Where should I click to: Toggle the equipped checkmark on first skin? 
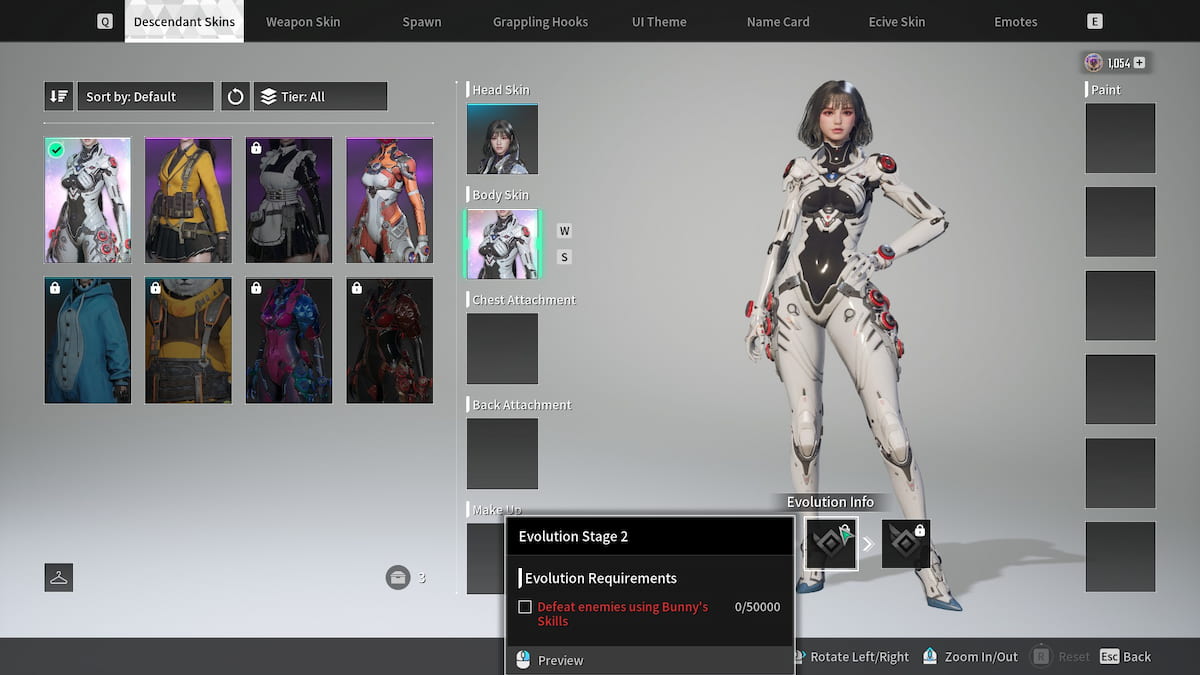click(x=56, y=149)
